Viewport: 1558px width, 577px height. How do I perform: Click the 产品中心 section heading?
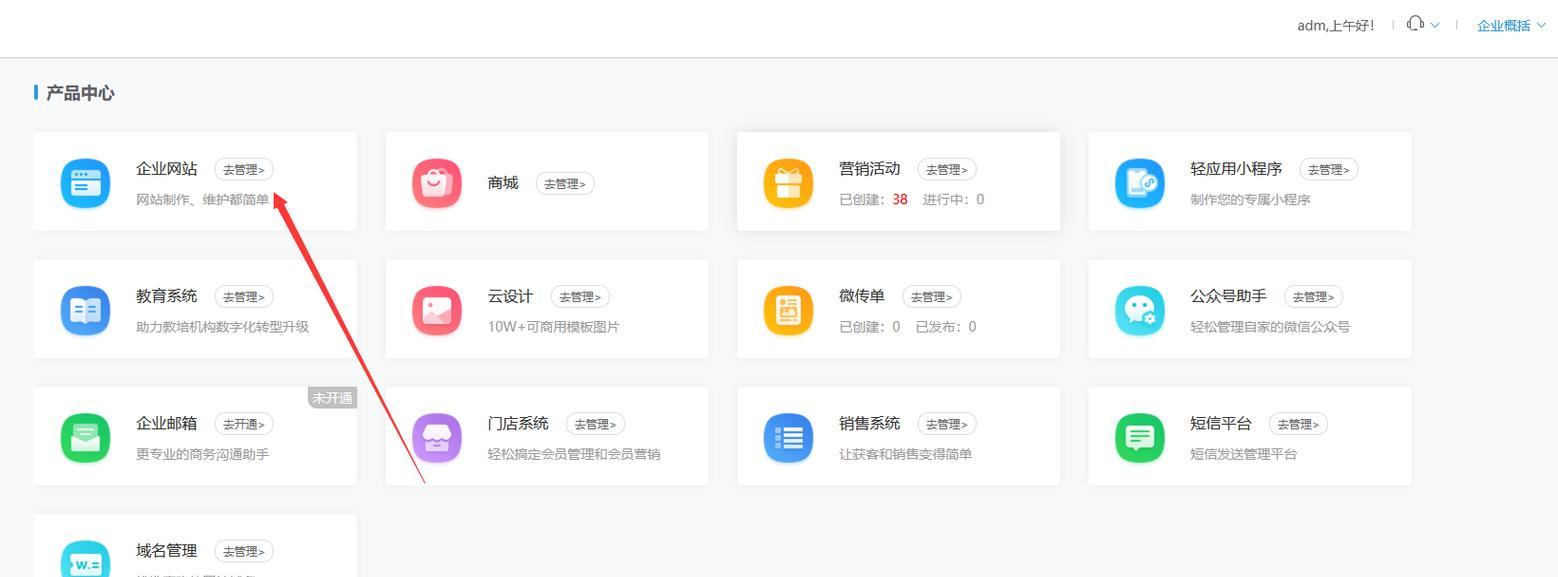pyautogui.click(x=80, y=93)
